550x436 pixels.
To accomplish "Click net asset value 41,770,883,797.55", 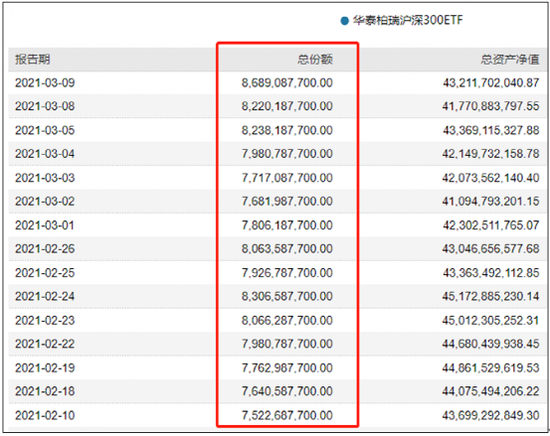I will tap(491, 106).
